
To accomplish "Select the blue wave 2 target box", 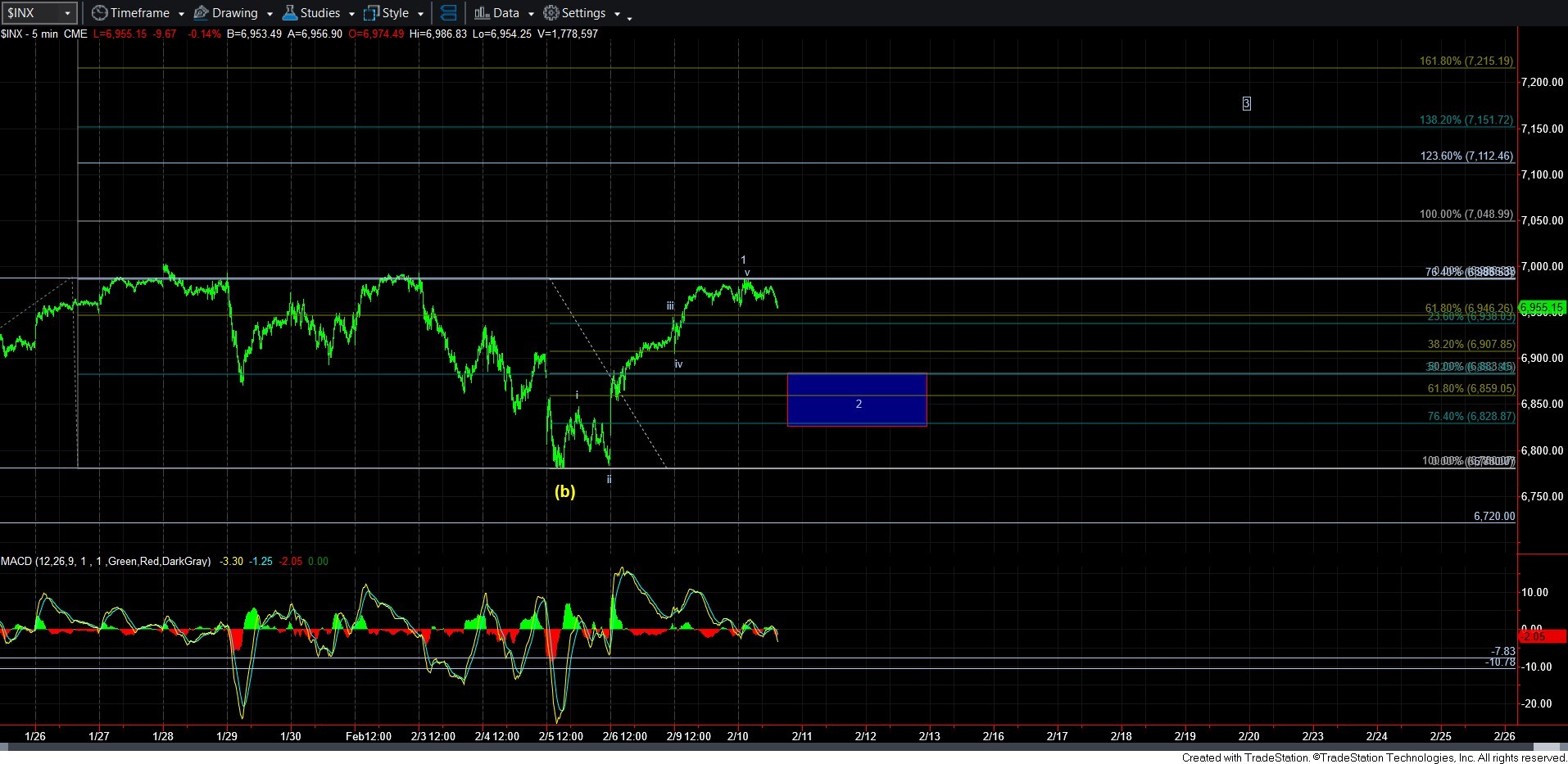I will 857,400.
